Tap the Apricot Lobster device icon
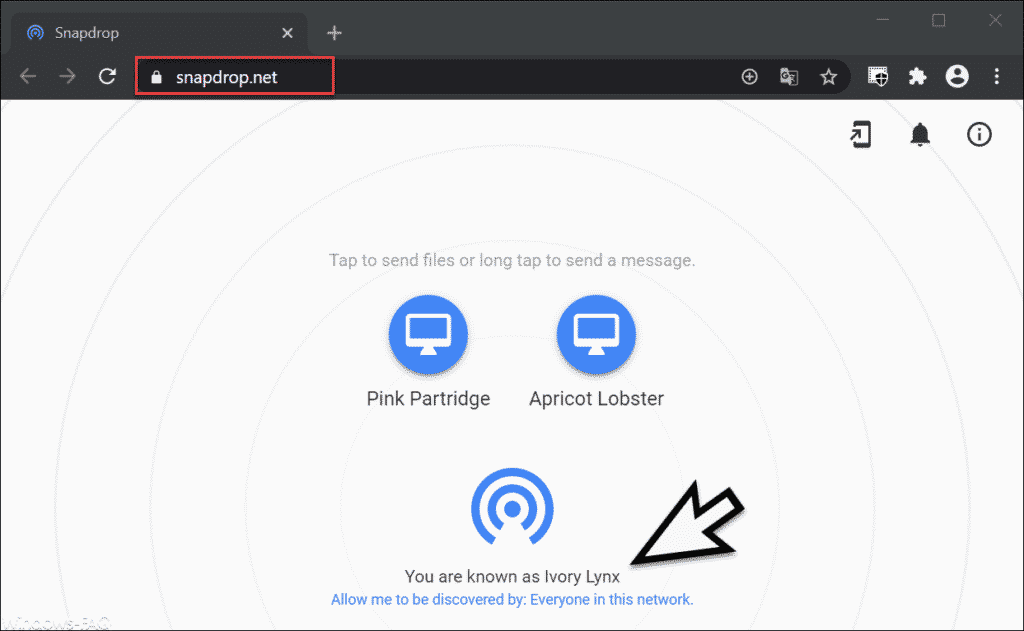 coord(596,334)
